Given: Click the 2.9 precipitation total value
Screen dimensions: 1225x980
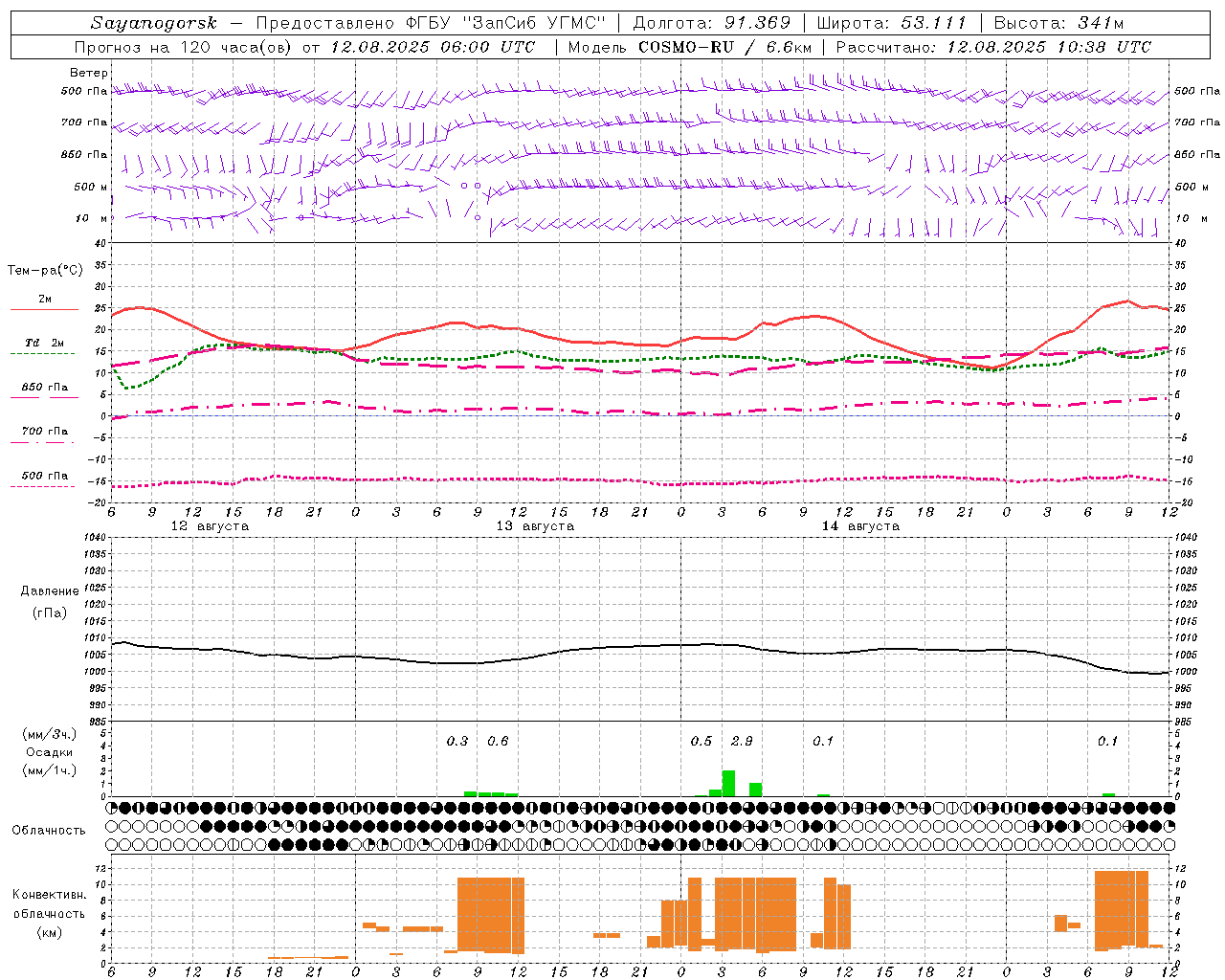Looking at the screenshot, I should pos(742,742).
